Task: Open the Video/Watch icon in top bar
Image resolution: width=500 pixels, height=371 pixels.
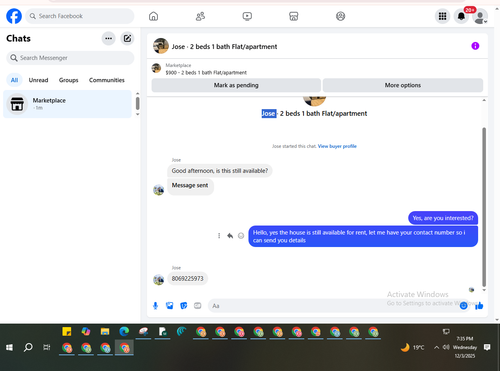Action: [247, 16]
